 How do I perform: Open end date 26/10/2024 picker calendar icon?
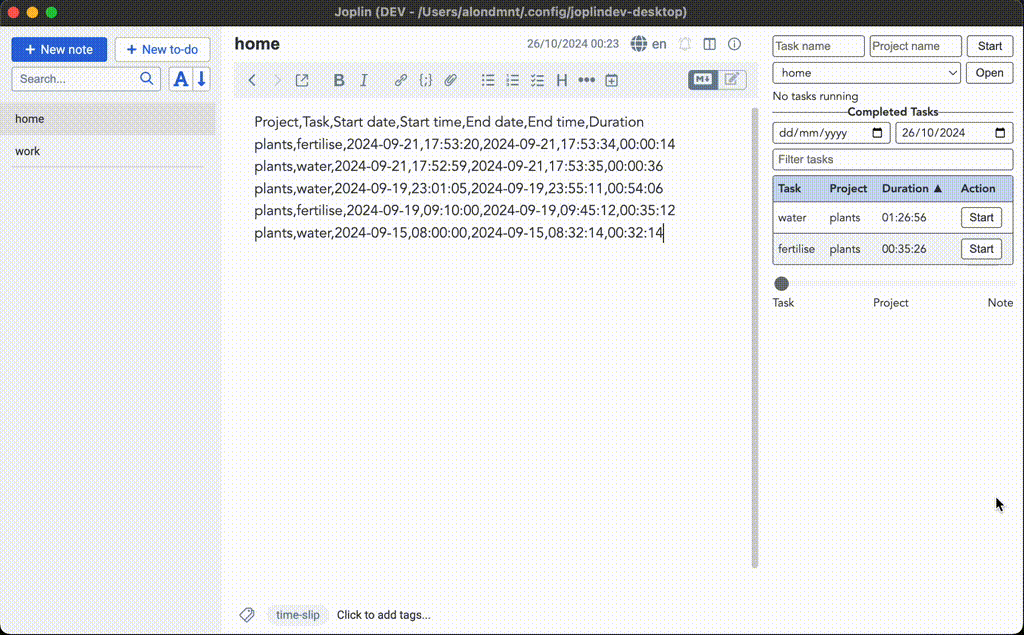coord(1000,133)
